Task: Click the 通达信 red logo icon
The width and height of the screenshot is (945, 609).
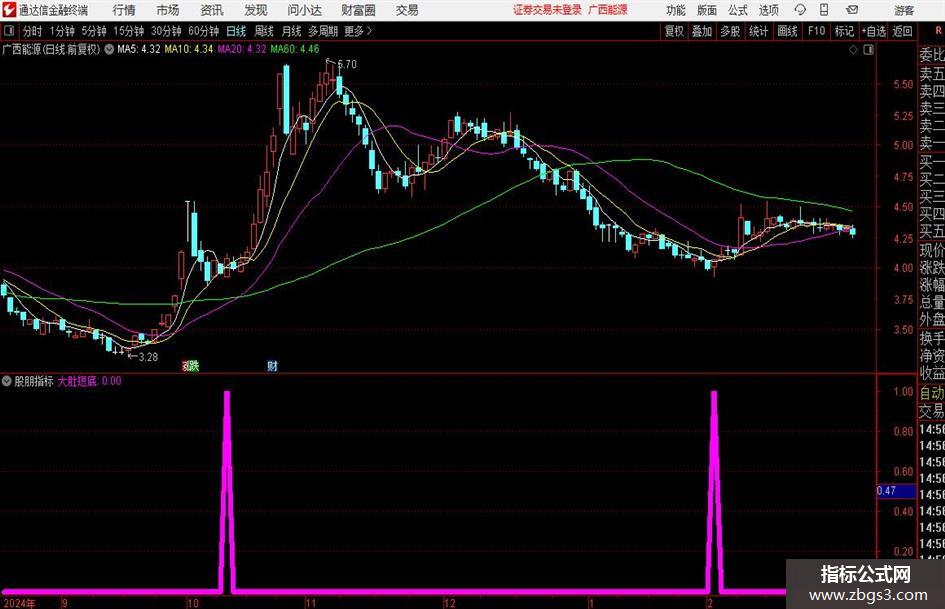Action: click(9, 10)
